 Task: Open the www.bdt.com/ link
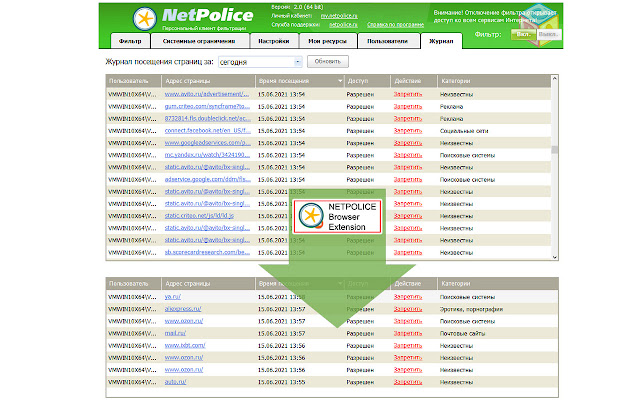[x=184, y=345]
